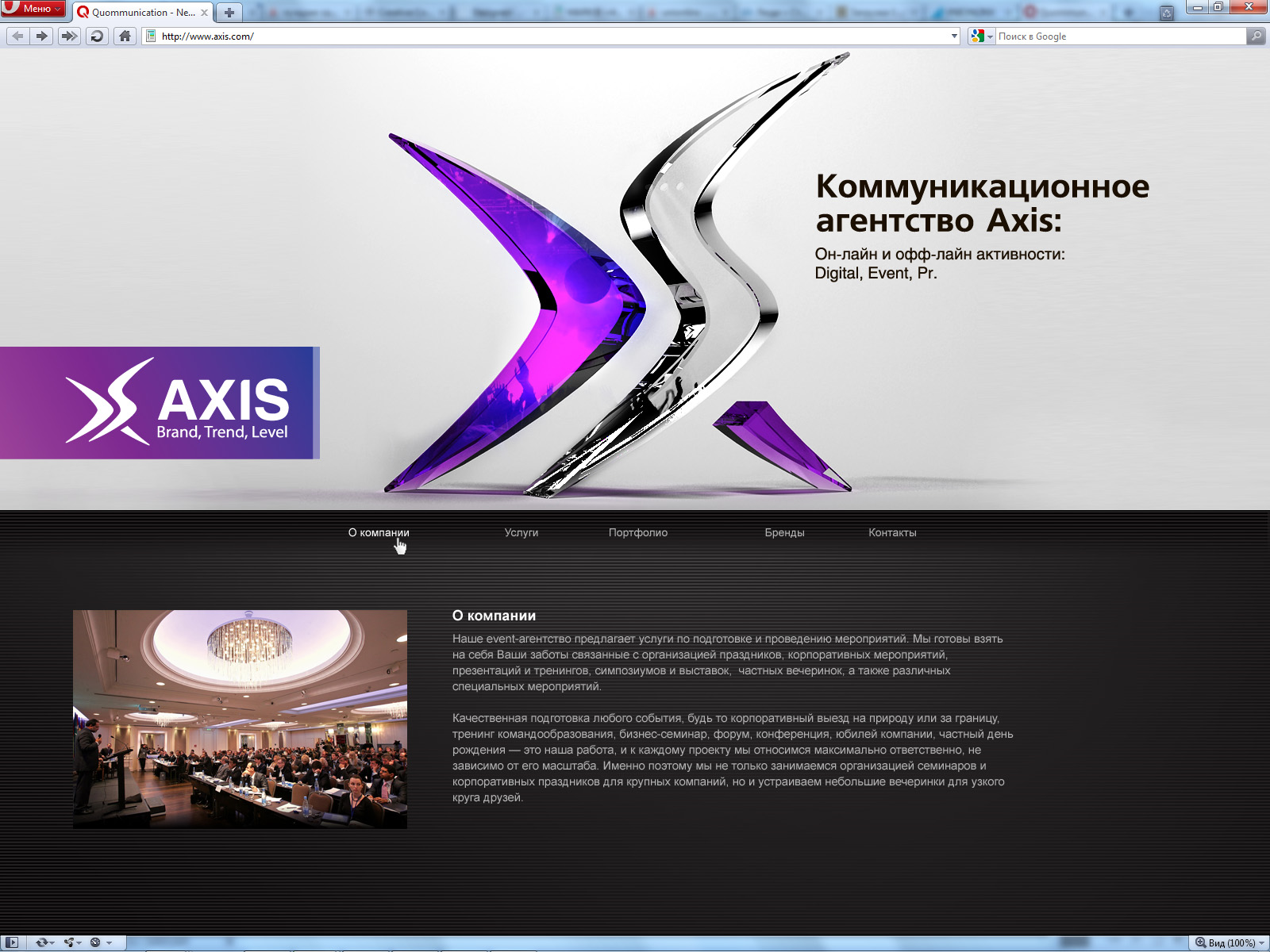Screen dimensions: 1270x952
Task: Open the Портфолио menu item
Action: 638,532
